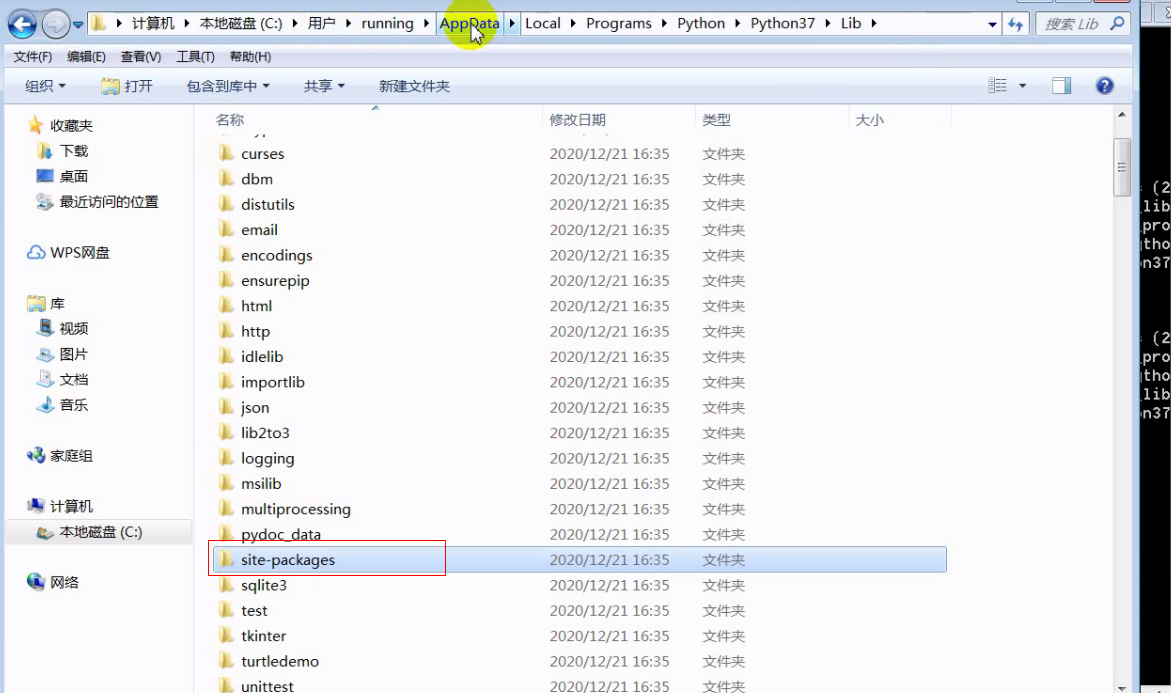Select 文档 library in navigation pane
The width and height of the screenshot is (1171, 693).
click(73, 379)
